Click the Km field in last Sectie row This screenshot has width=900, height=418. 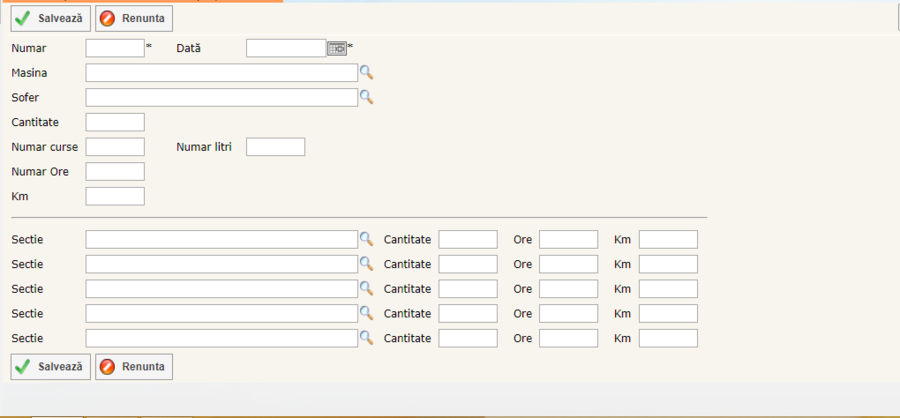668,338
